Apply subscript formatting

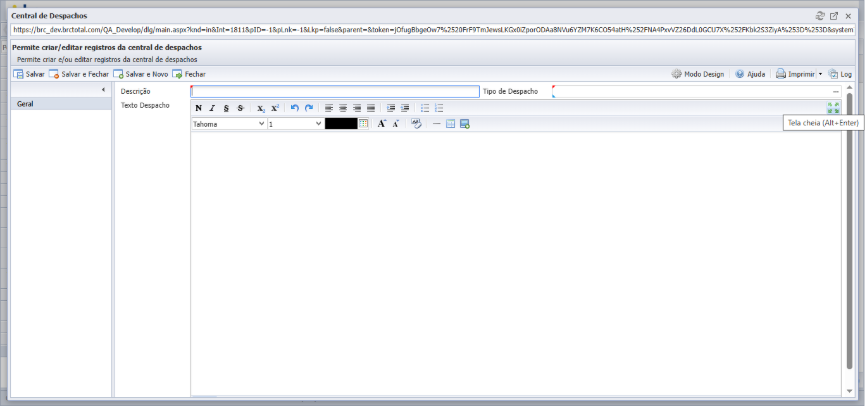click(x=261, y=108)
